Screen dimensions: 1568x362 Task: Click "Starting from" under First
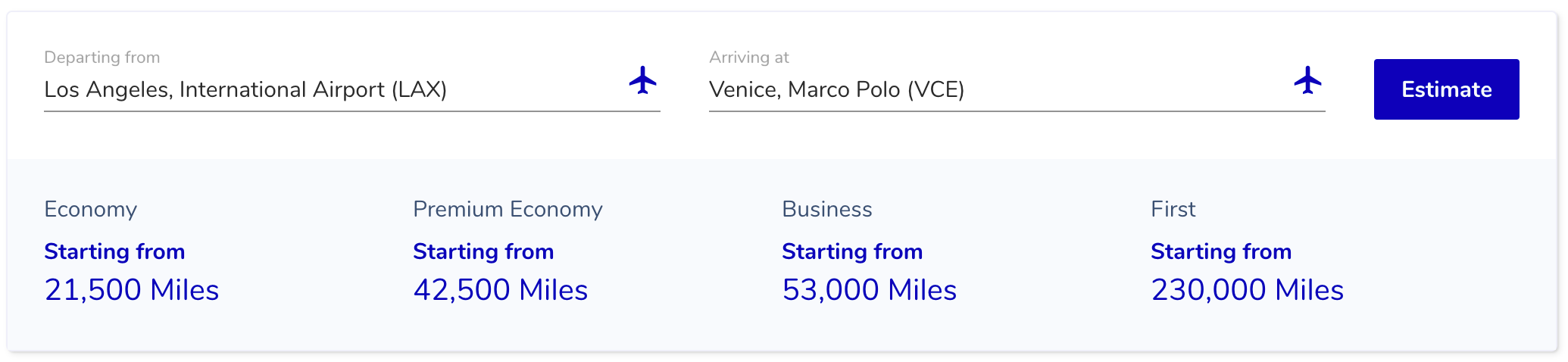[x=1221, y=252]
